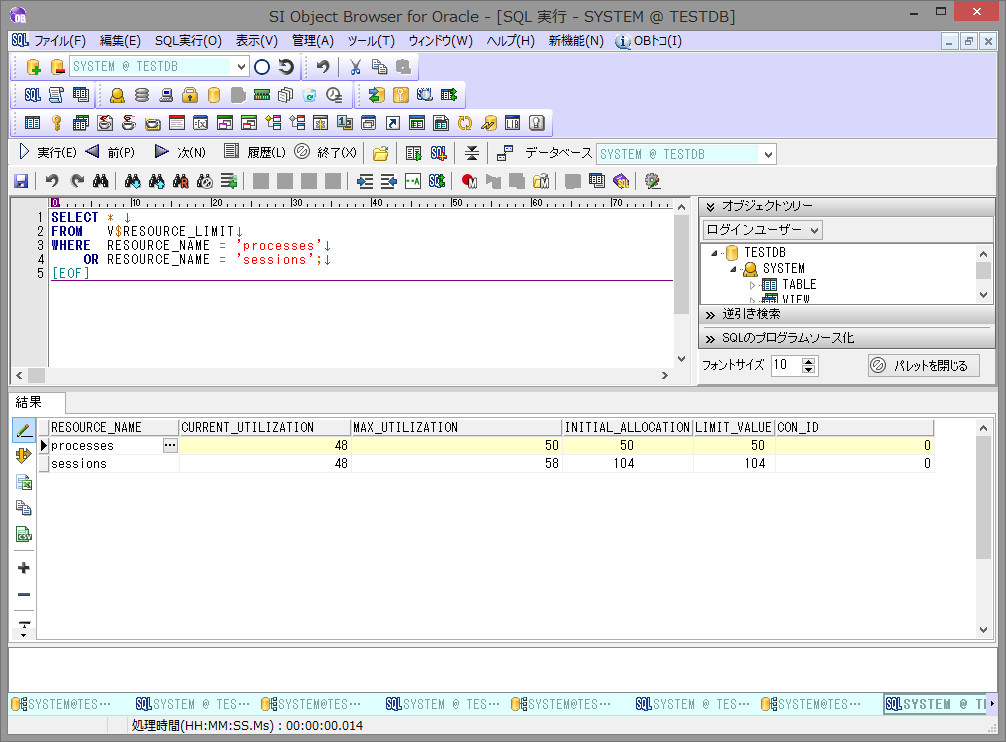This screenshot has width=1006, height=742.
Task: Expand the TABLE tree node
Action: coord(752,285)
